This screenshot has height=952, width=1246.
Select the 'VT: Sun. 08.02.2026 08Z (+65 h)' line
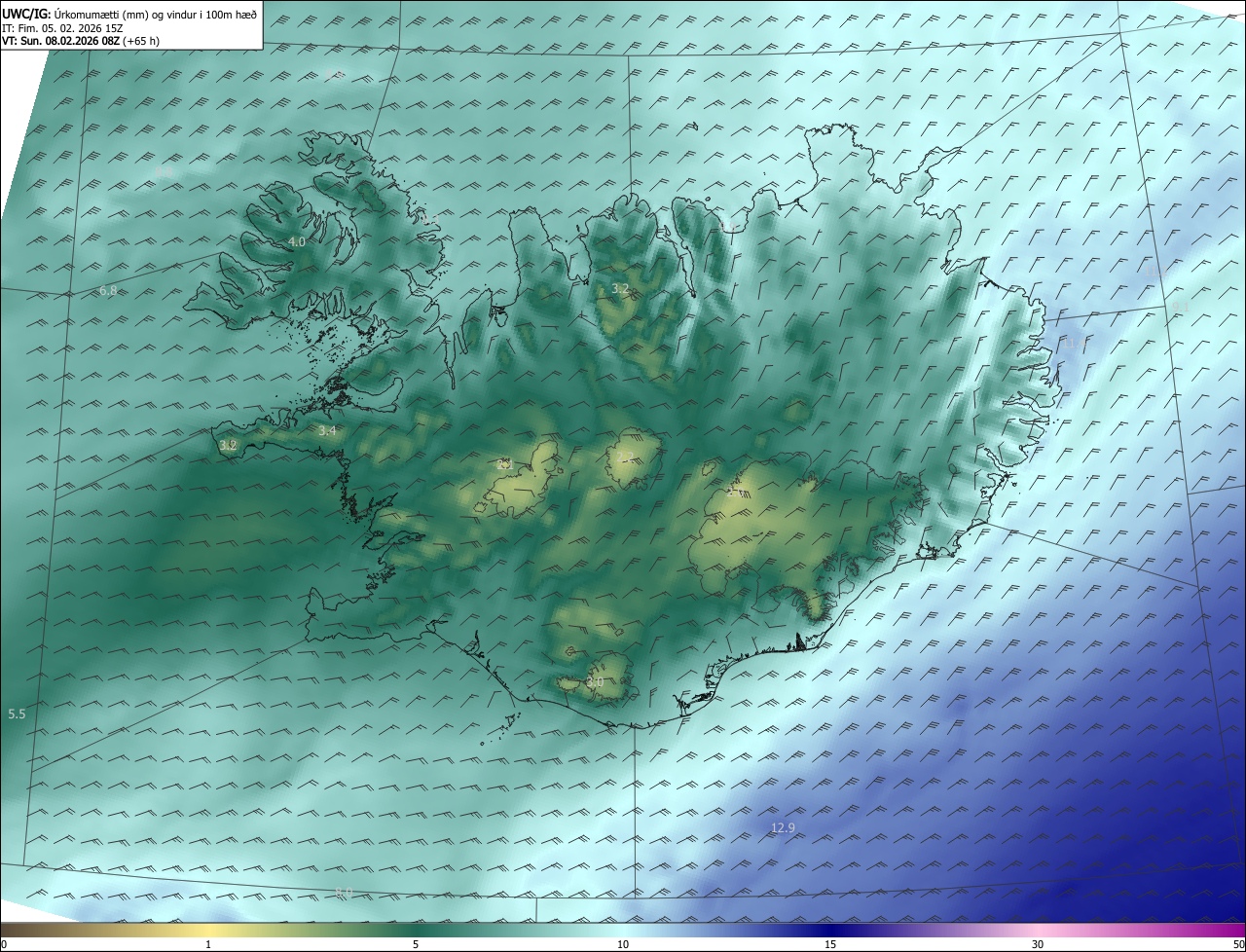(81, 41)
